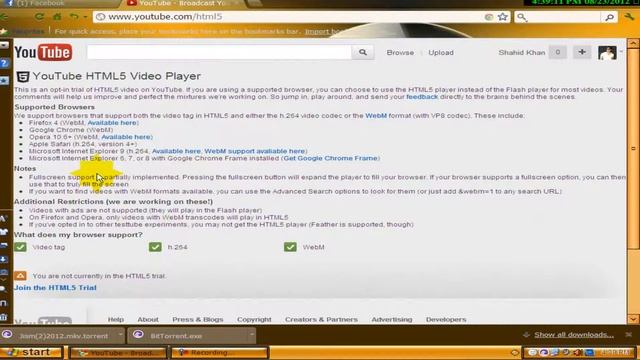
Task: Click Show all downloads link
Action: coord(574,335)
